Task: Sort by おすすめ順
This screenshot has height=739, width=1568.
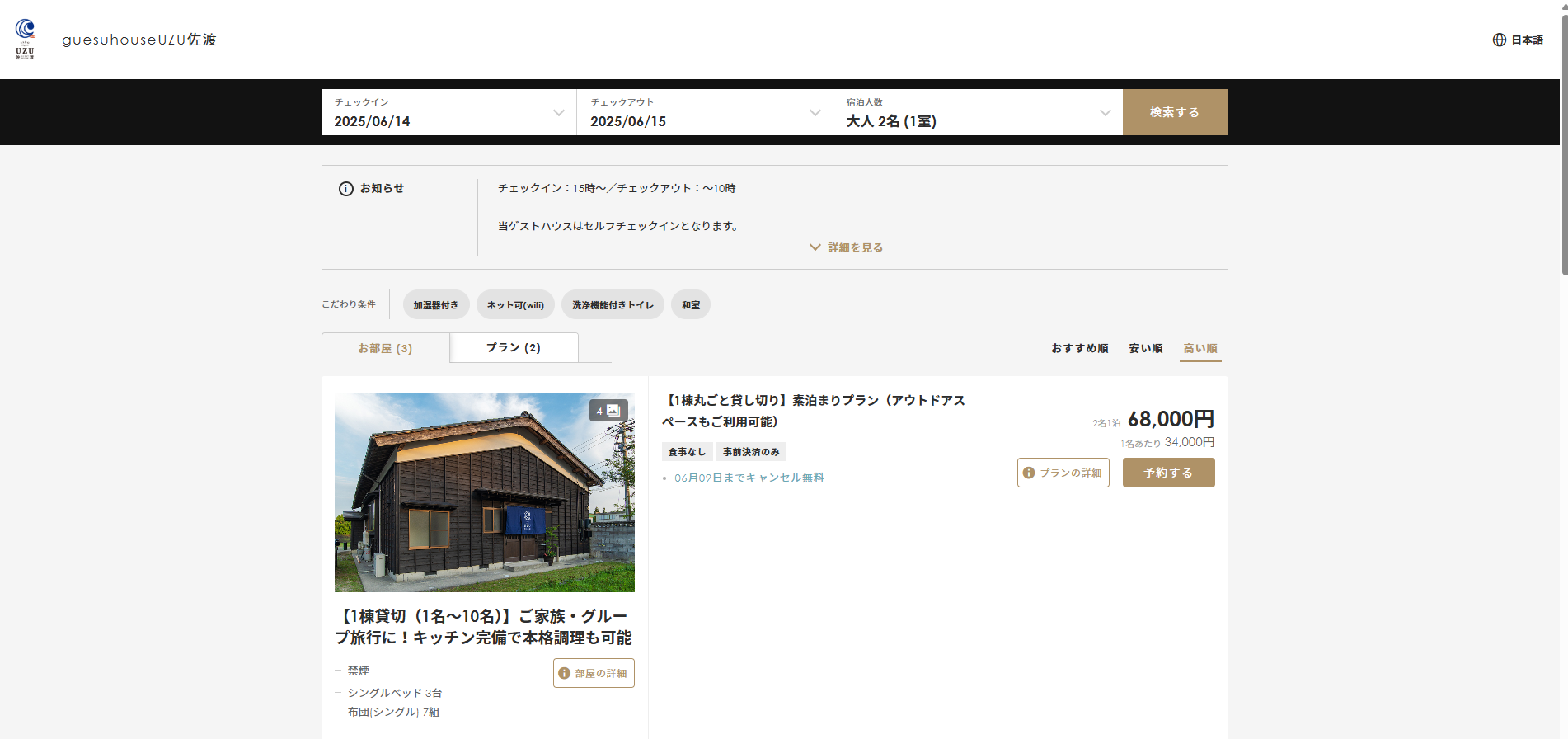Action: 1079,348
